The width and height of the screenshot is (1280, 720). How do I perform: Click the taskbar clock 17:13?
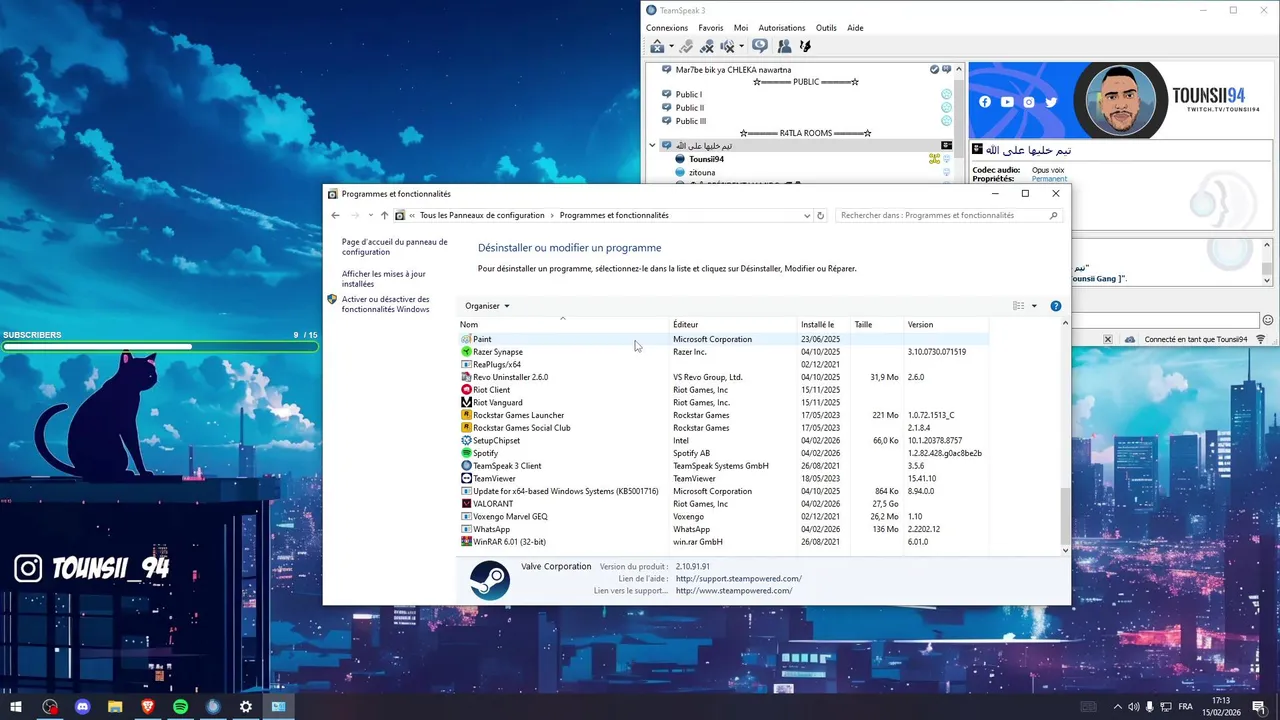tap(1220, 701)
